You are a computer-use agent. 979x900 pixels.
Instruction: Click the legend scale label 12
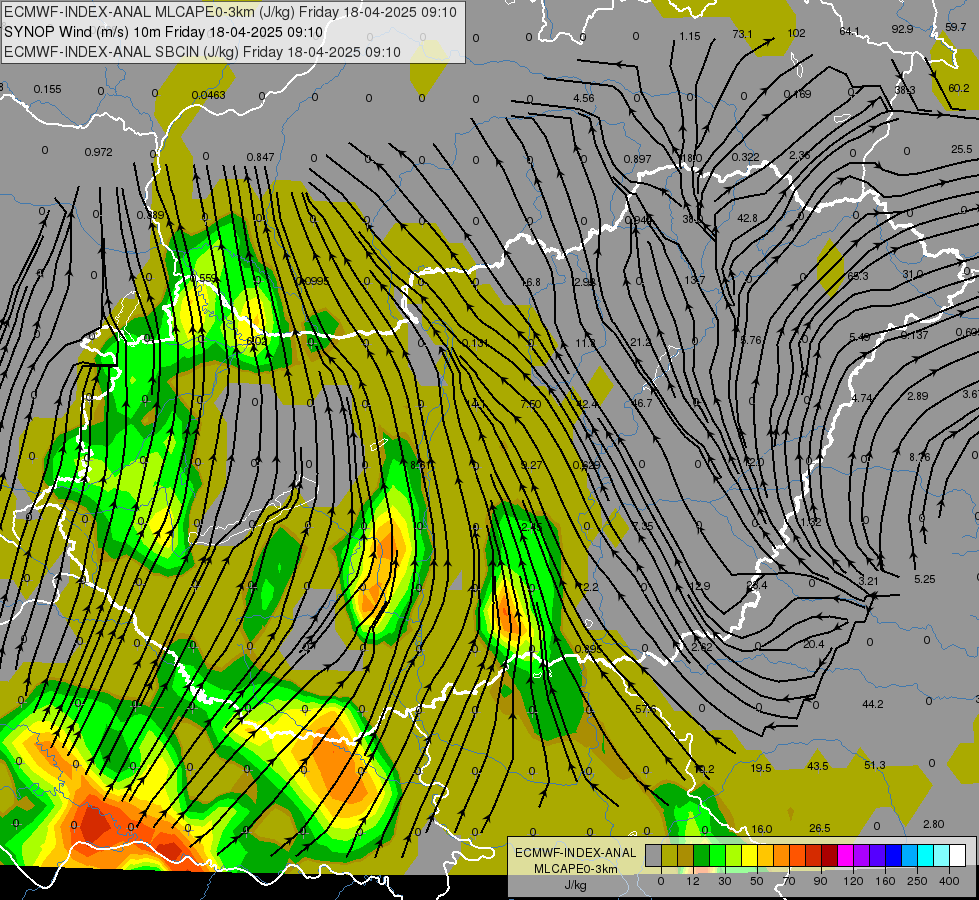(x=693, y=881)
